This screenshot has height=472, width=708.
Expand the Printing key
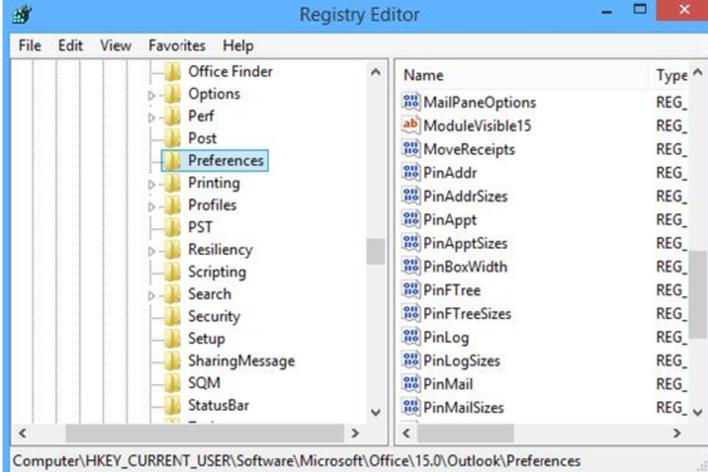tap(152, 184)
